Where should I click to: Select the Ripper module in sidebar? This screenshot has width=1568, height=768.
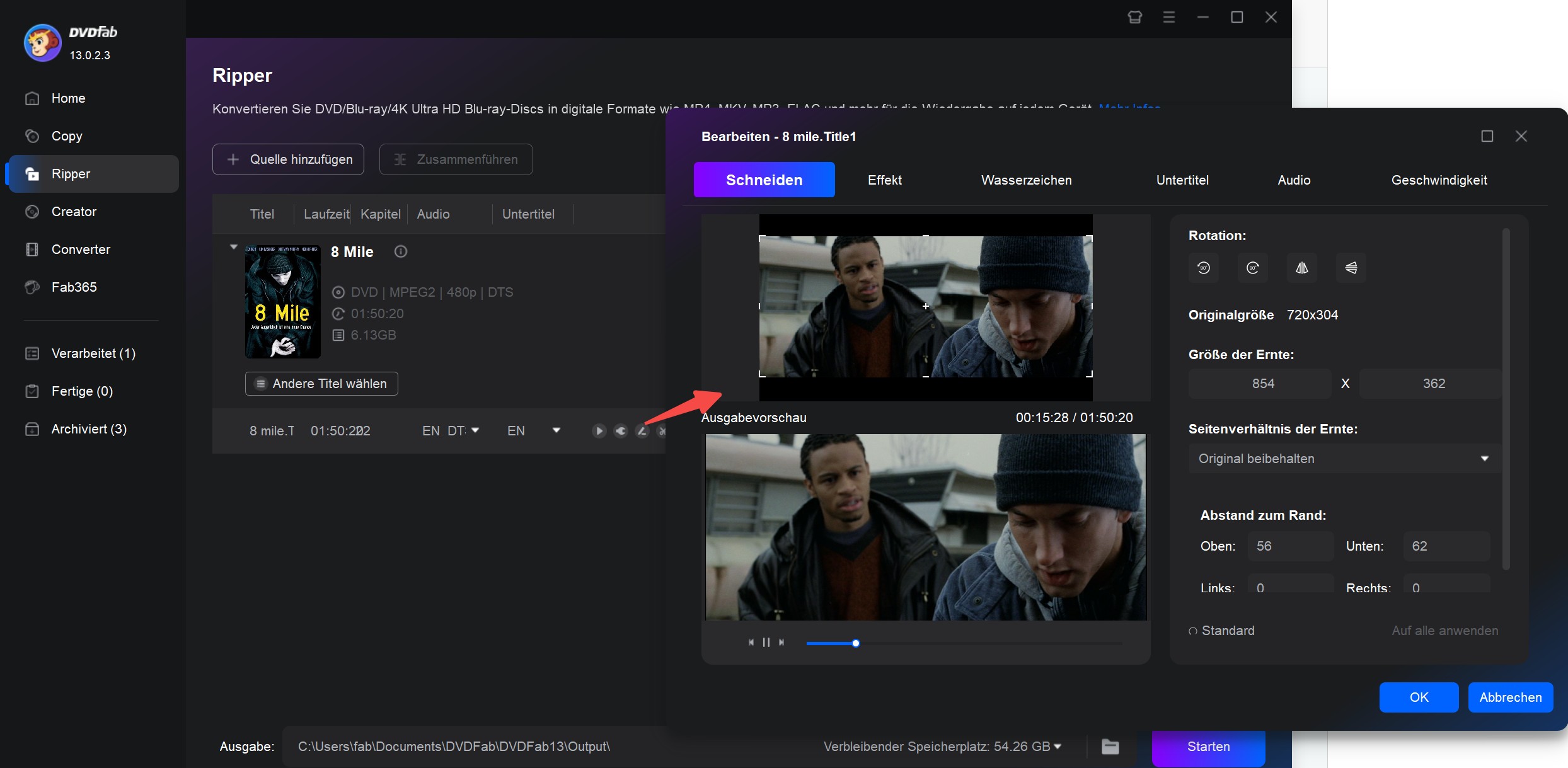[93, 174]
